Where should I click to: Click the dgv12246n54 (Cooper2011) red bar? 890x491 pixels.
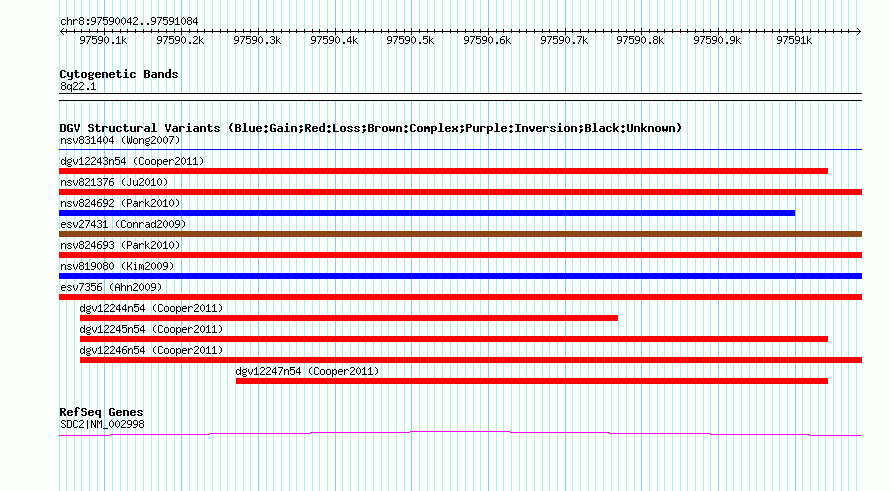coord(471,360)
